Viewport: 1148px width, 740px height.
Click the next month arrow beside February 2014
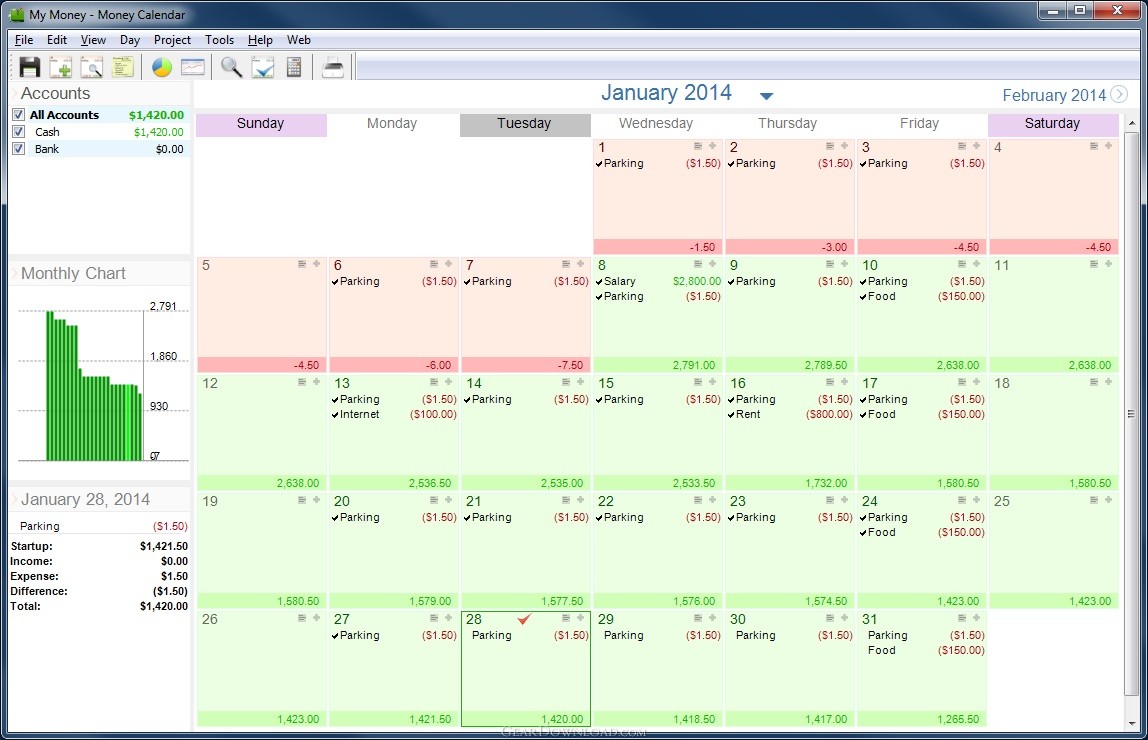coord(1119,94)
